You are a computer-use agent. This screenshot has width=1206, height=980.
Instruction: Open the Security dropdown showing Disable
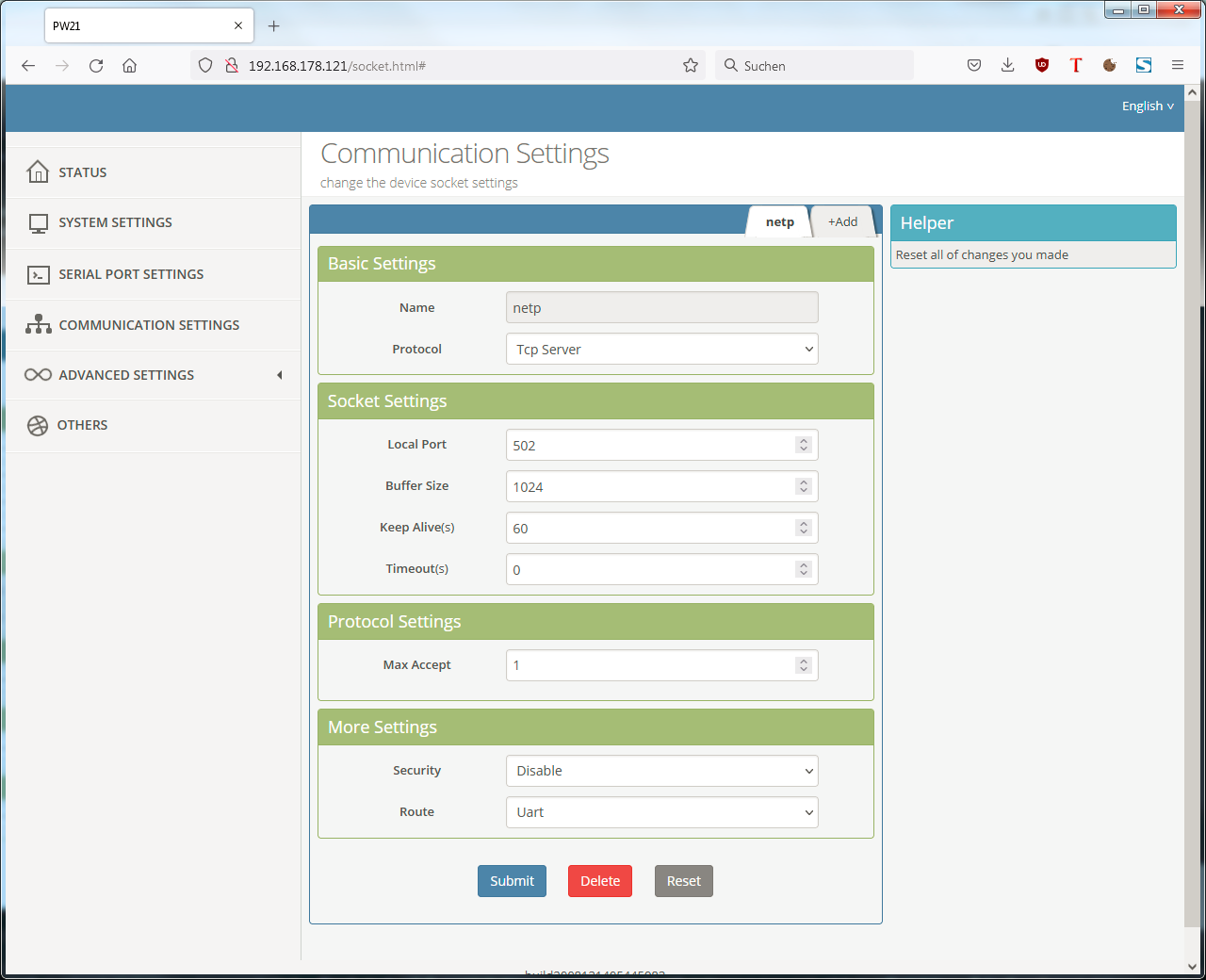[x=662, y=771]
